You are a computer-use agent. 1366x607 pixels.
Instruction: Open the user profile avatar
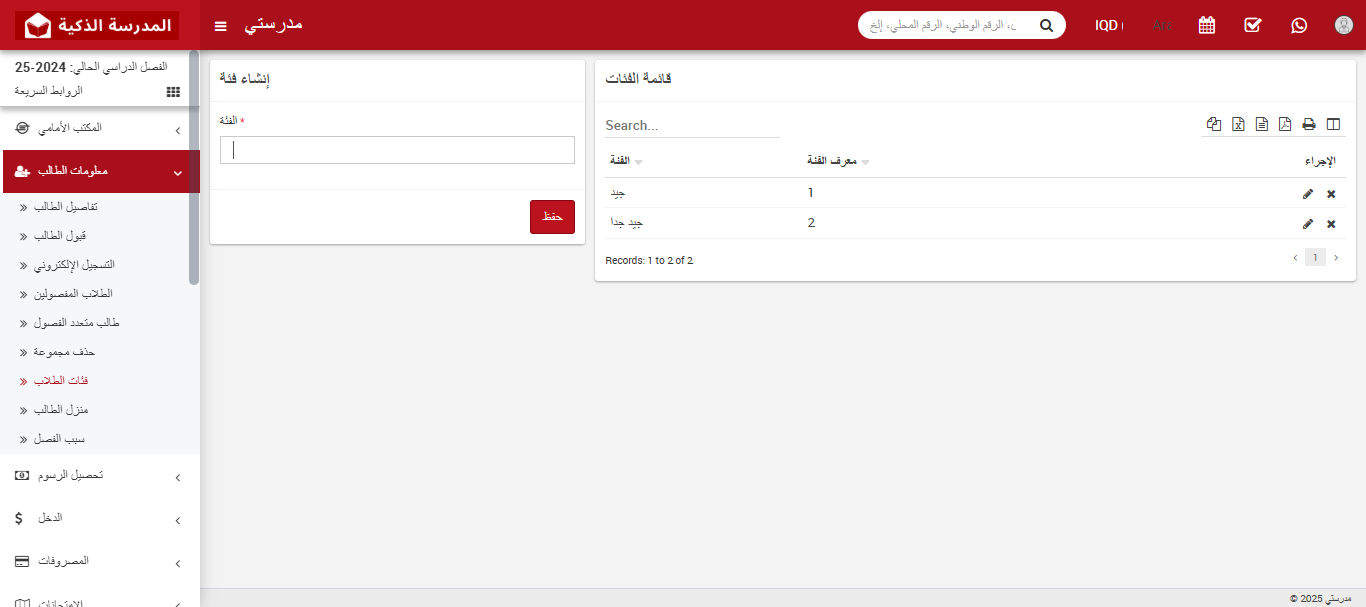(1344, 25)
